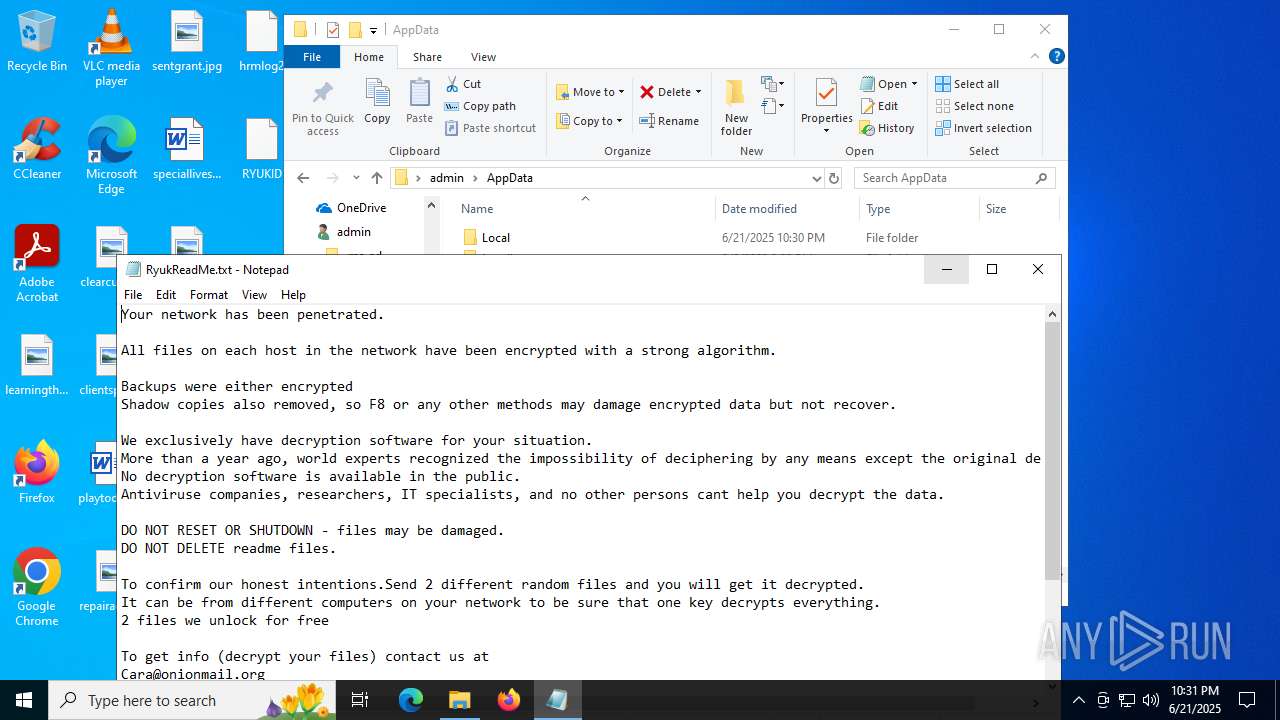Switch to the View ribbon tab

(483, 57)
